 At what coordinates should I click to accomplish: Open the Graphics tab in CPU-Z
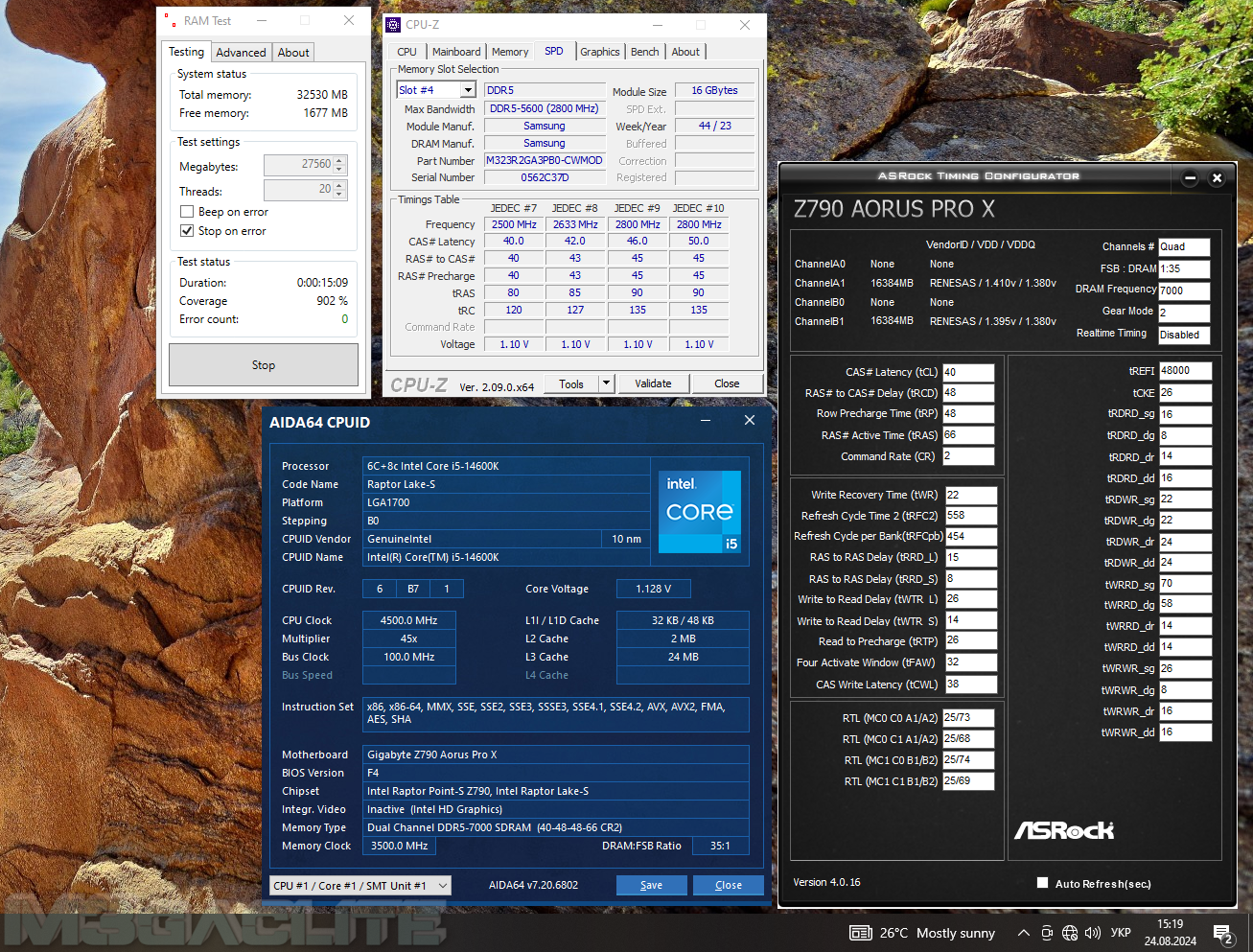tap(600, 52)
